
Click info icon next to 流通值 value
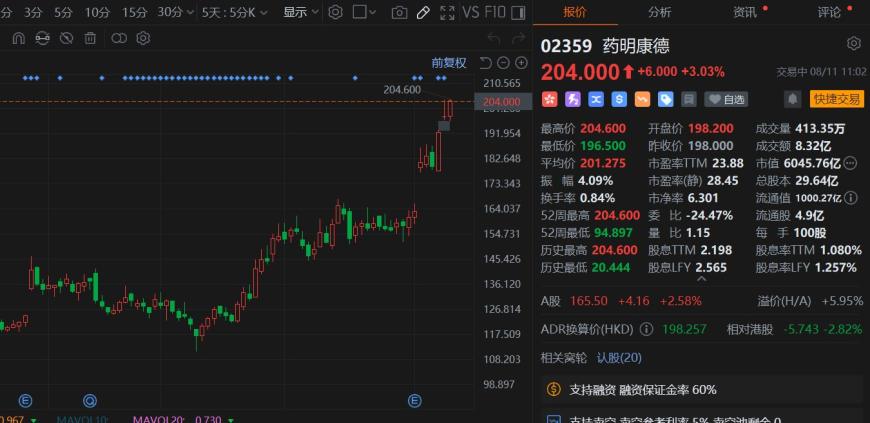(852, 198)
